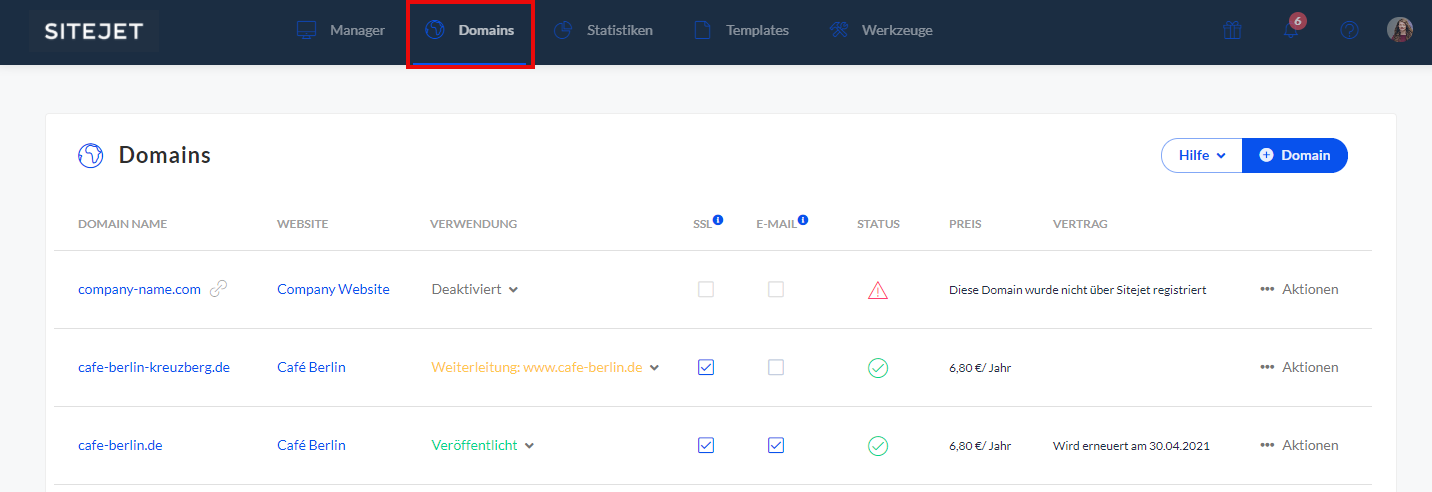Screen dimensions: 1432x492
Task: Click the gift icon in the top bar
Action: [x=1232, y=30]
